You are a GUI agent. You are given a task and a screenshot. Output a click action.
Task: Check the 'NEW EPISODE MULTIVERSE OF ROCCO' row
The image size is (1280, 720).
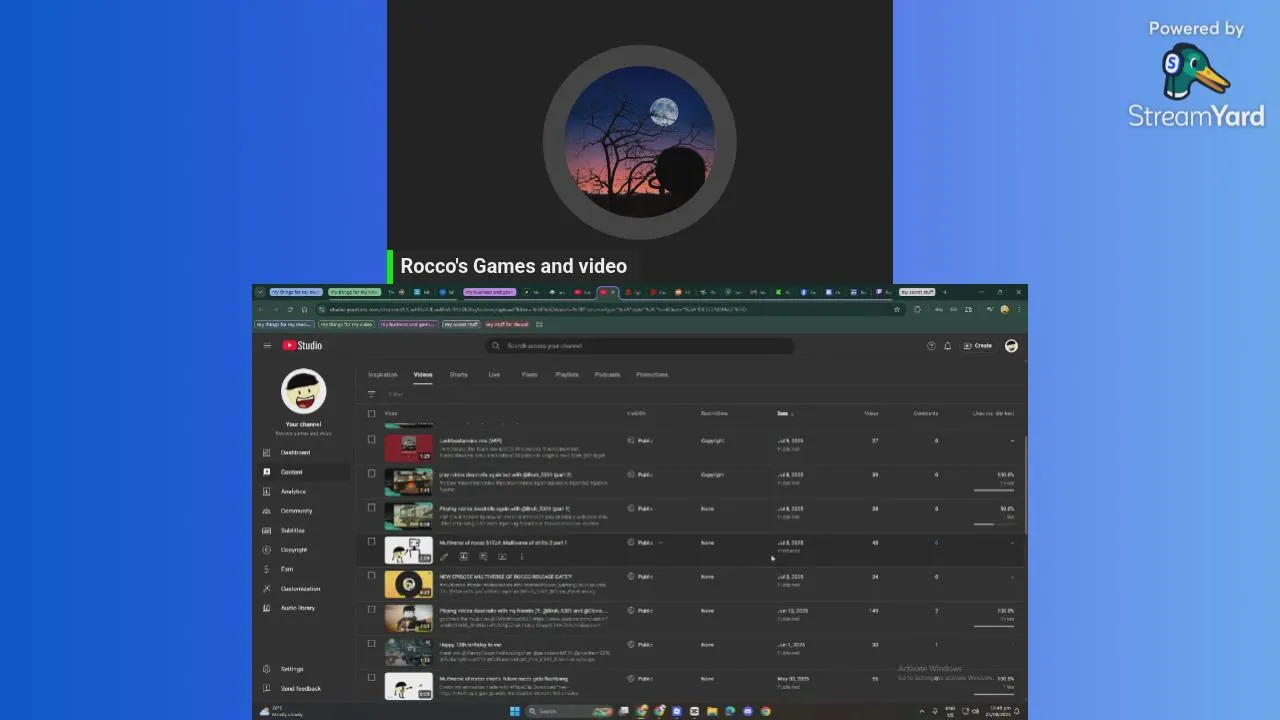pos(372,576)
